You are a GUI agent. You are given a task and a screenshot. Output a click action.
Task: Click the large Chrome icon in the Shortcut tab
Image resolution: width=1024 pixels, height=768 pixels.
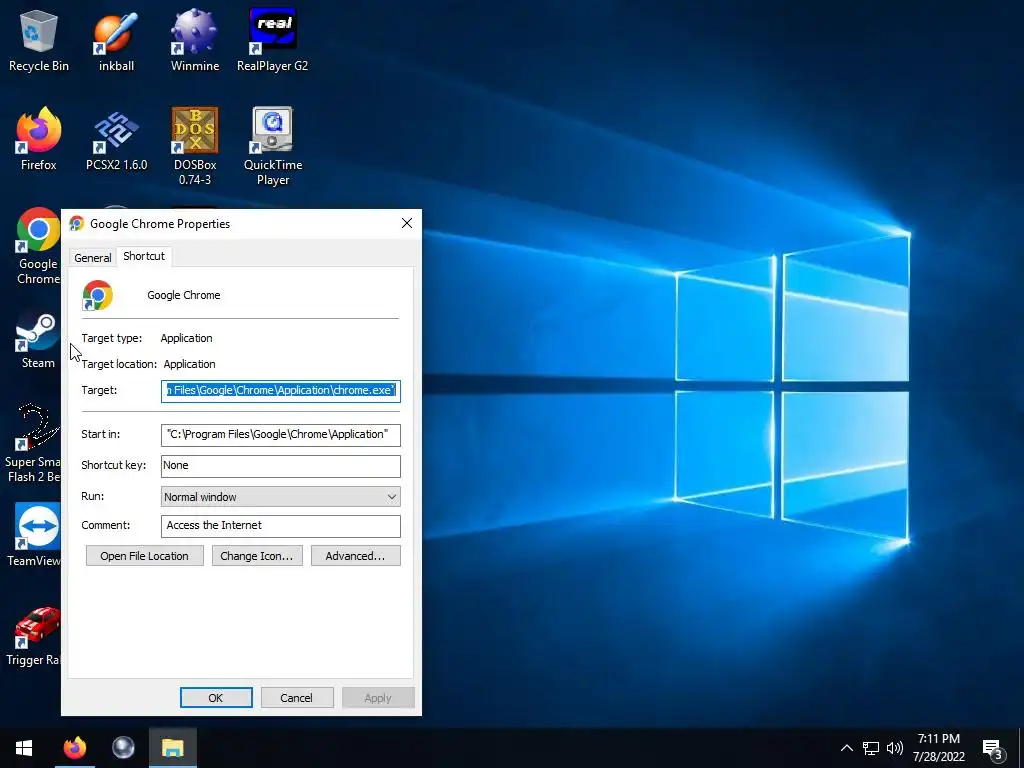(97, 295)
